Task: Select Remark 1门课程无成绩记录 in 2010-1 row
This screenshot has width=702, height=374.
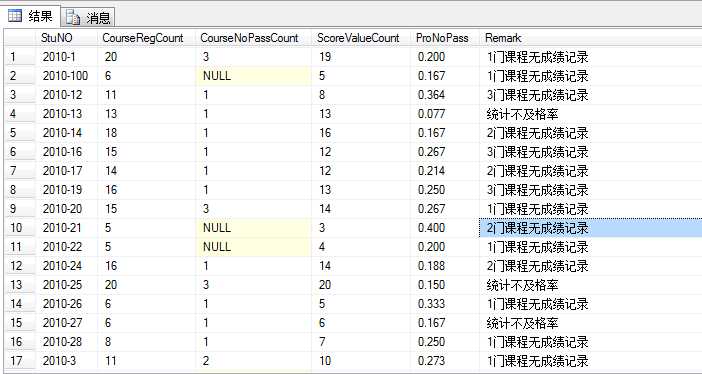Action: point(591,57)
